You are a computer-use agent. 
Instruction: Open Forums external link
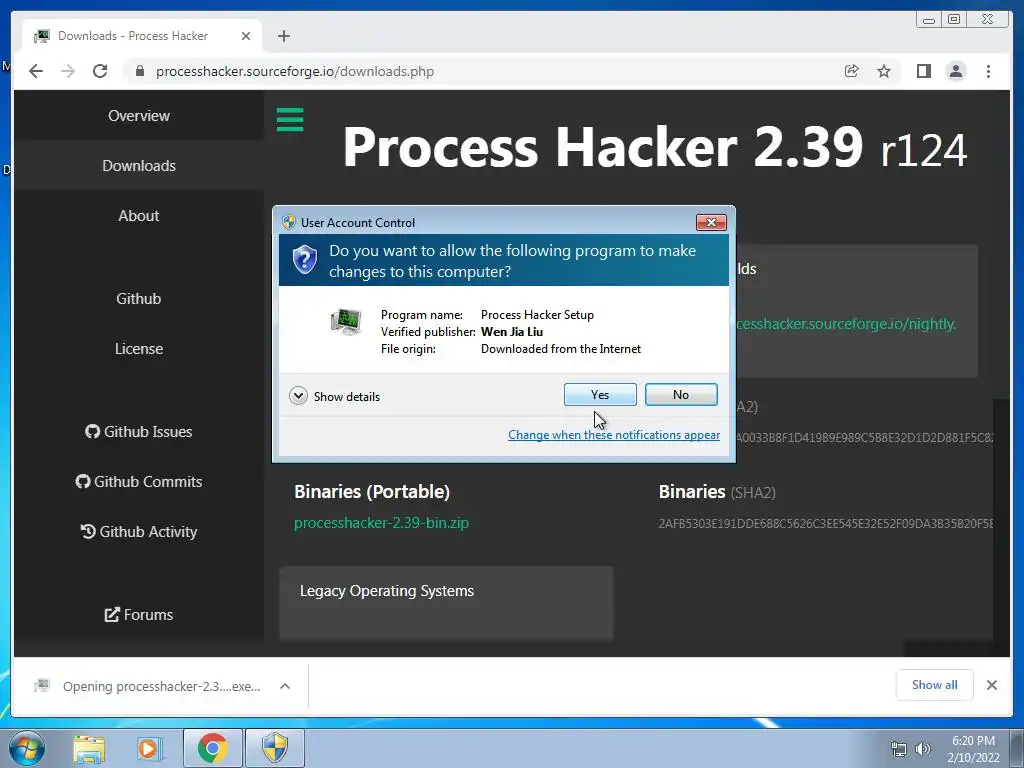click(139, 615)
